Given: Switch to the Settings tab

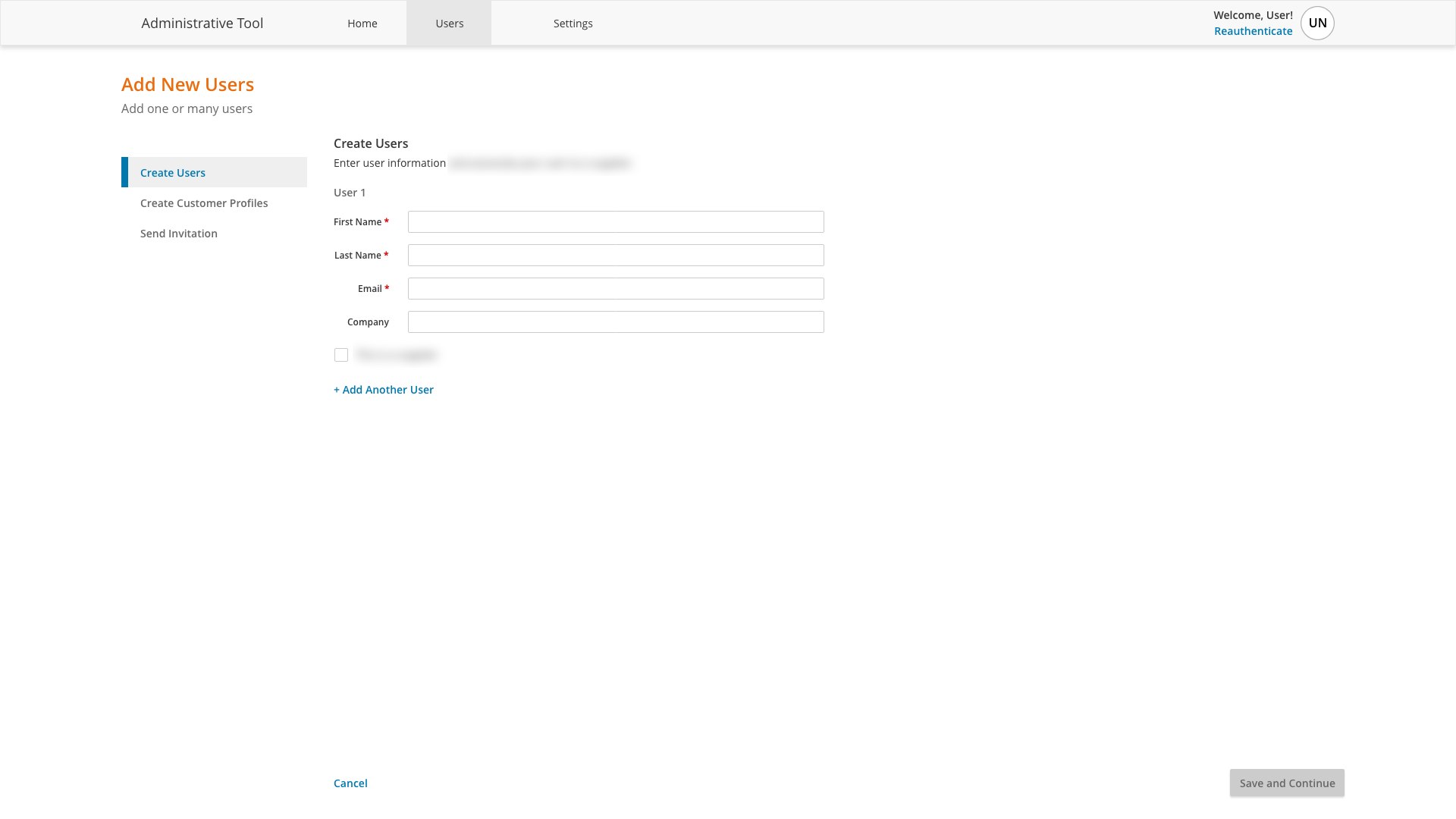Looking at the screenshot, I should click(573, 23).
